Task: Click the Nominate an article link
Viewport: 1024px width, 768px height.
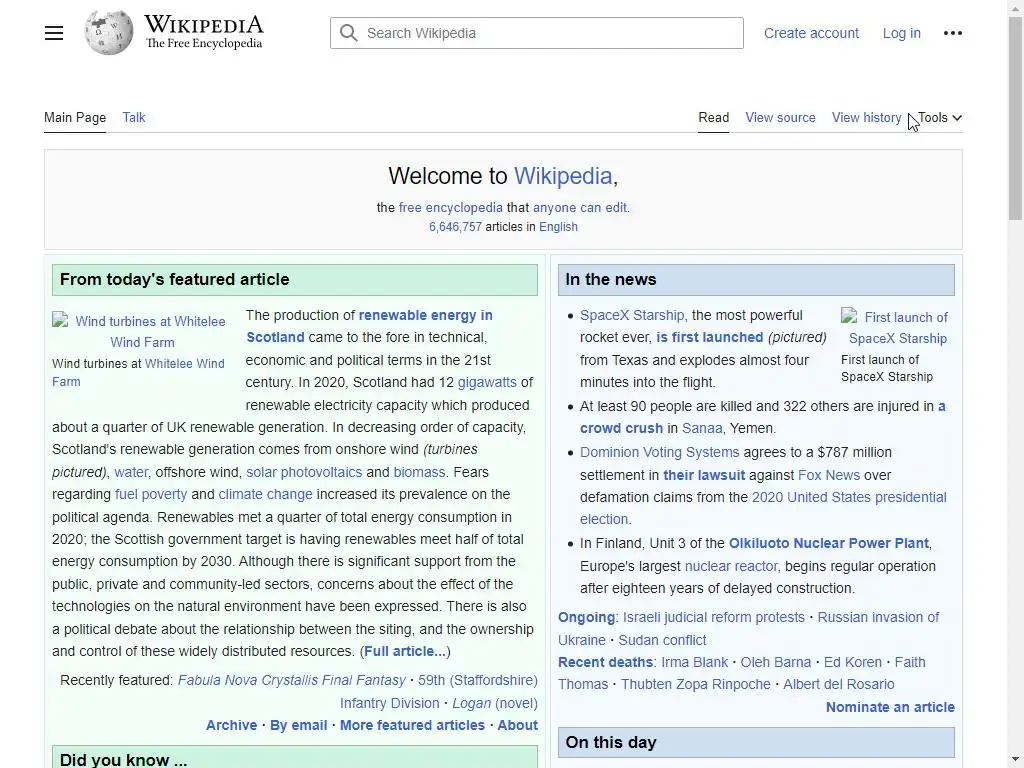Action: (890, 707)
